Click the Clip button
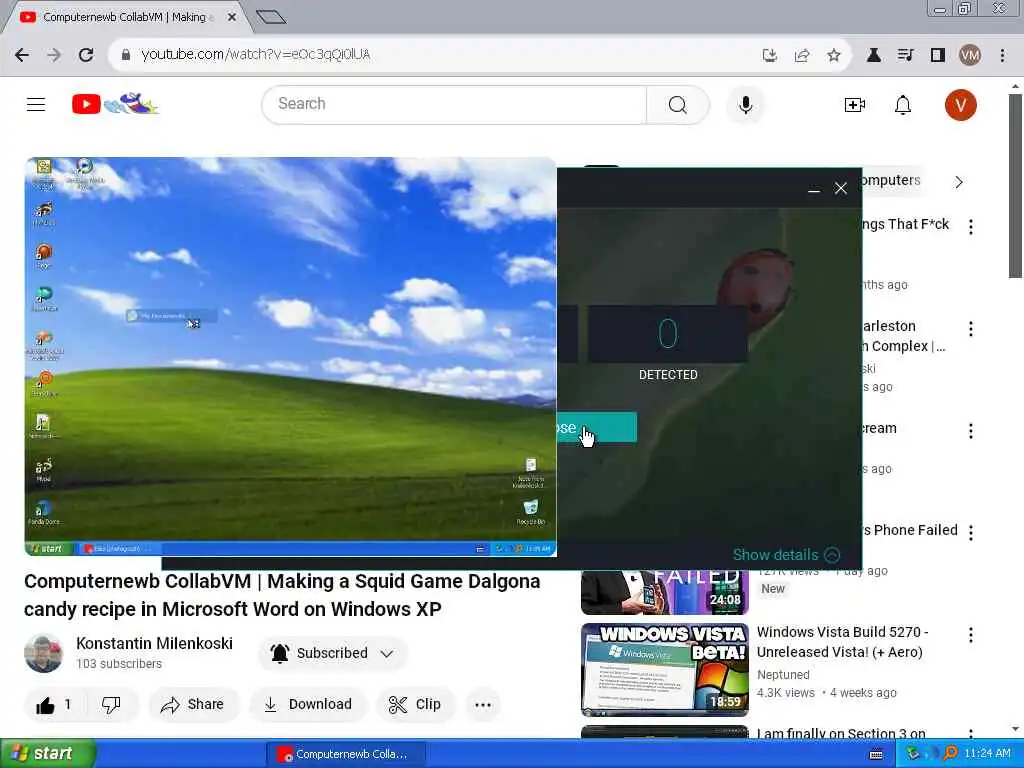1024x768 pixels. (x=415, y=705)
